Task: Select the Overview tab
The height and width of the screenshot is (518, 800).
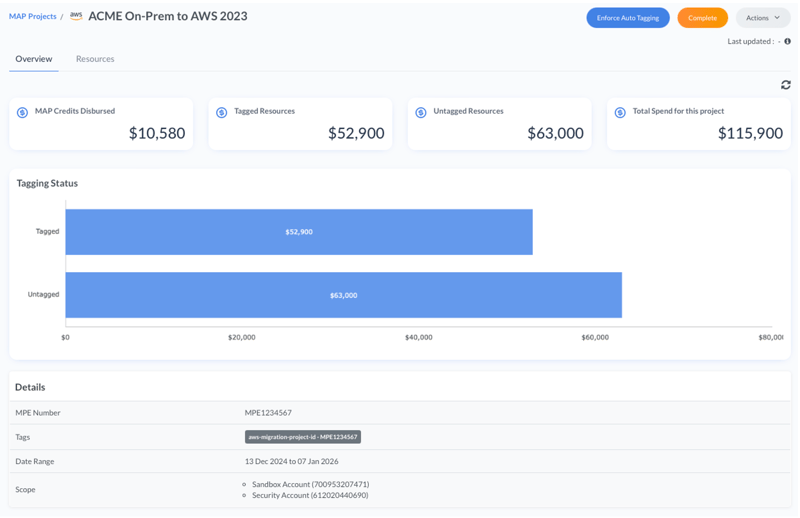Action: (x=34, y=59)
